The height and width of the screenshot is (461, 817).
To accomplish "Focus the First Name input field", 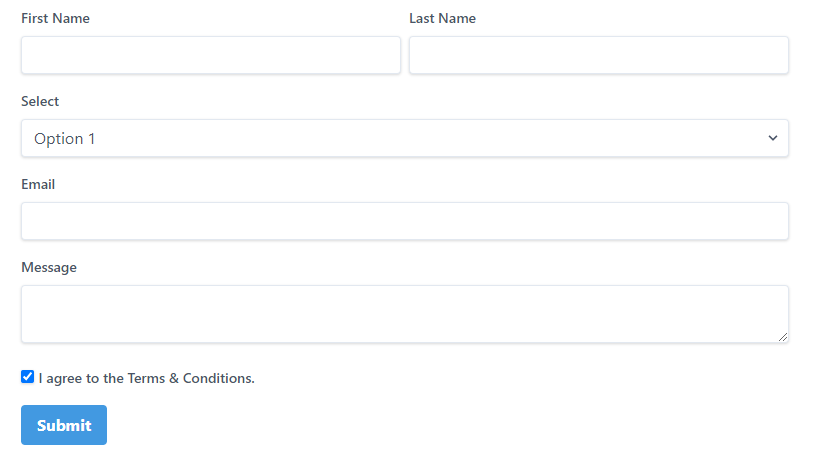I will (x=211, y=55).
